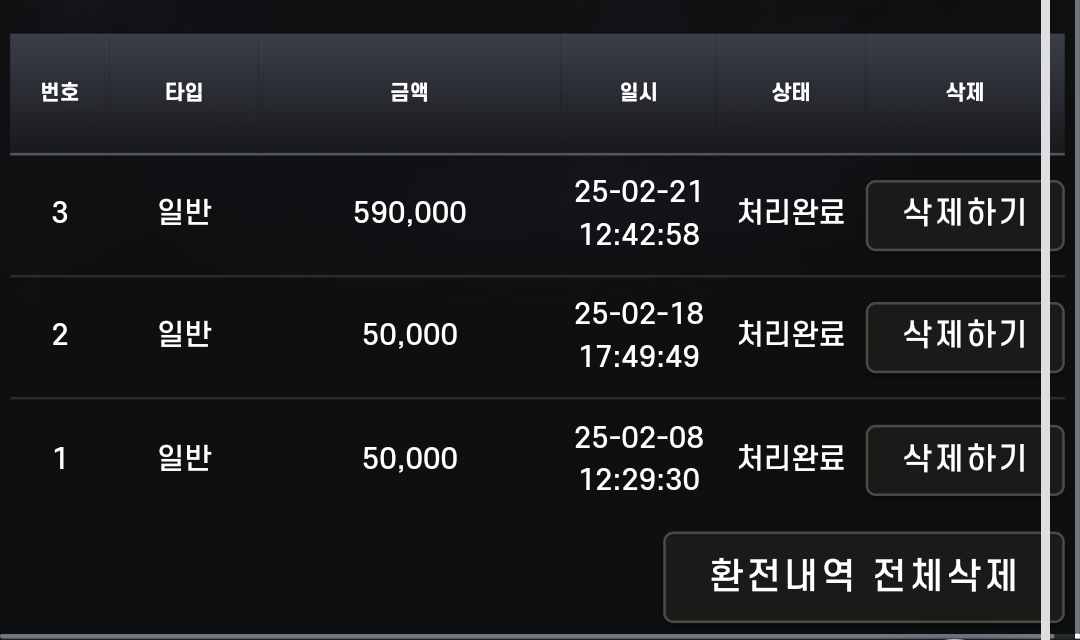This screenshot has width=1080, height=640.
Task: Select the 타입 column header
Action: coord(184,93)
